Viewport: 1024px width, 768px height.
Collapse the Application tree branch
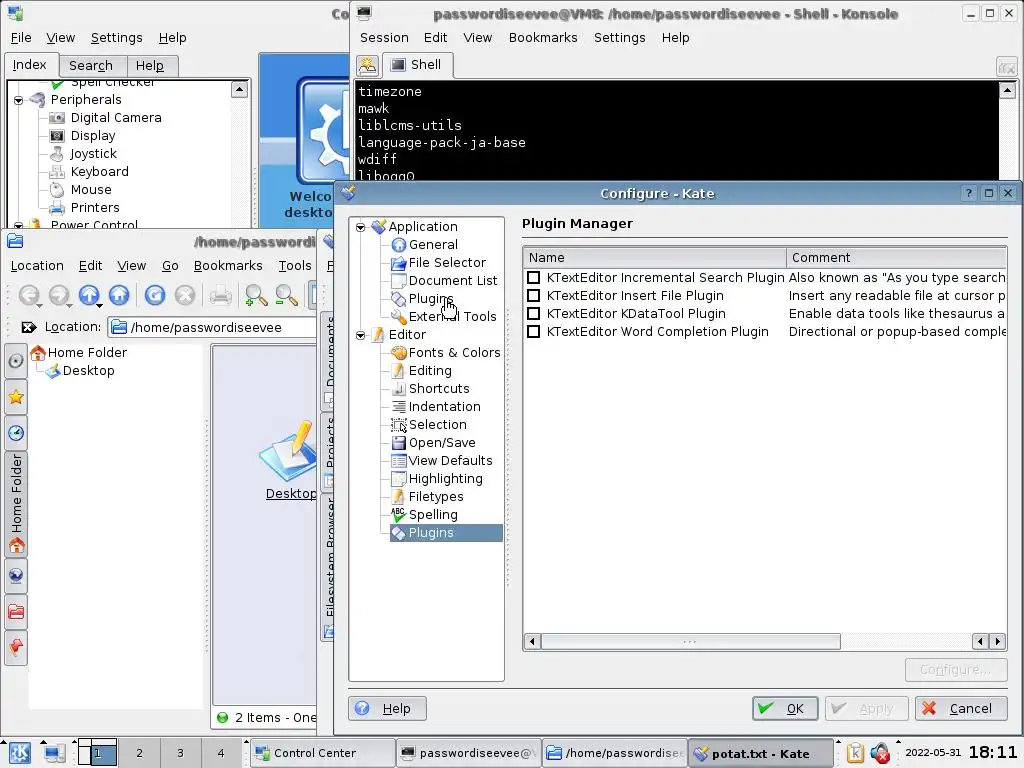(360, 227)
